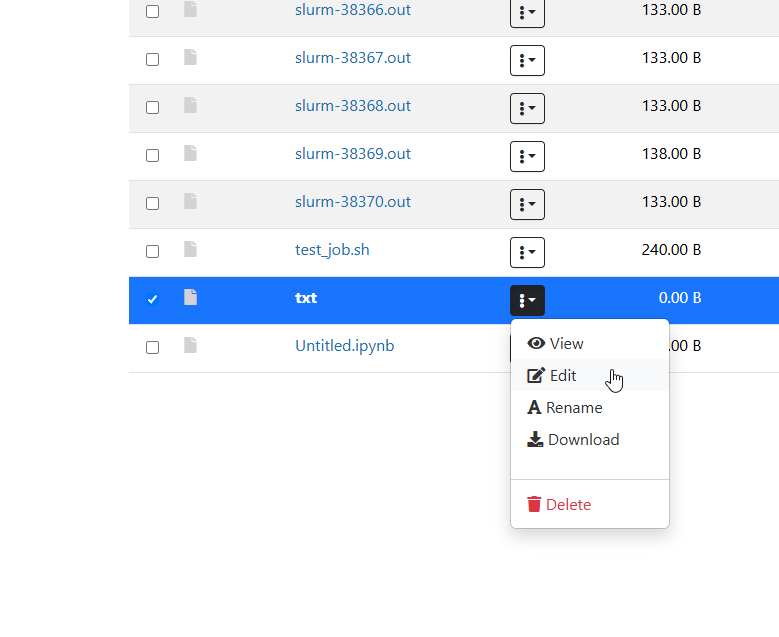The width and height of the screenshot is (779, 637).
Task: Open the slurm-38366.out file link
Action: [353, 10]
